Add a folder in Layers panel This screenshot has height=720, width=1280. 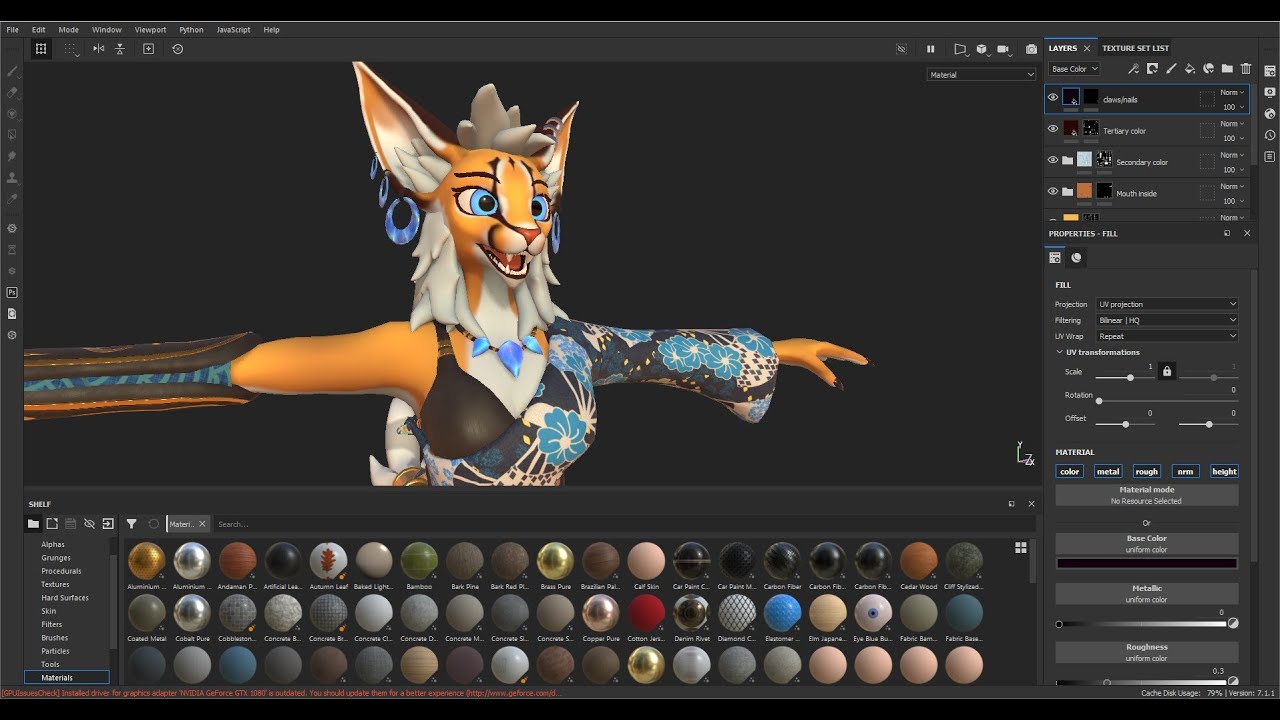[x=1227, y=69]
